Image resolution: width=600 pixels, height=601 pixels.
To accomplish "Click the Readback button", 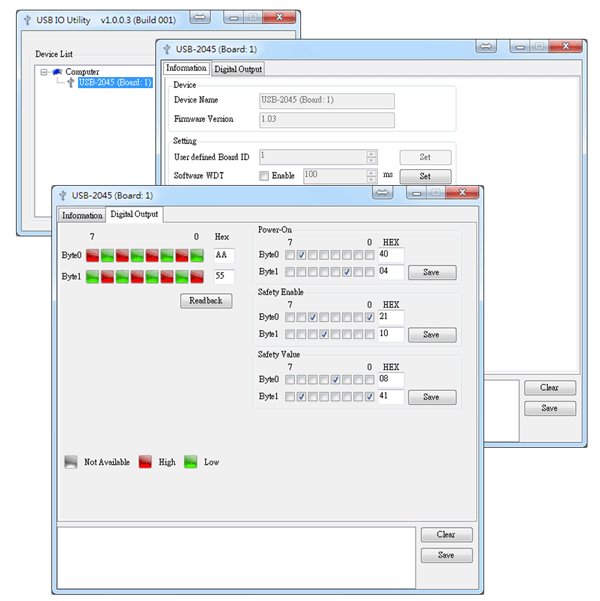I will pos(206,301).
